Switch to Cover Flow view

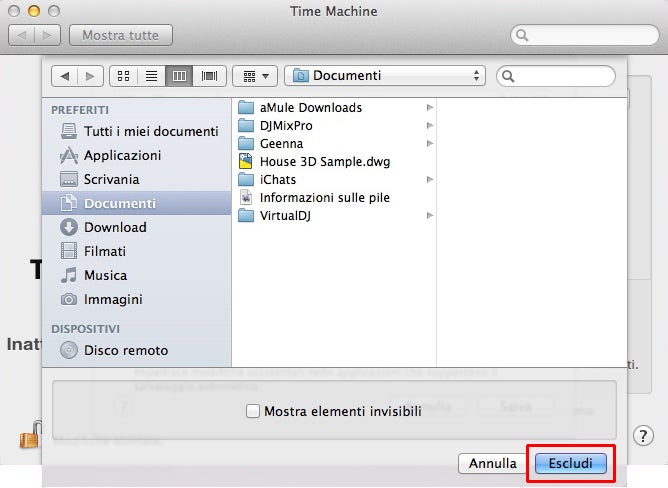(x=209, y=76)
